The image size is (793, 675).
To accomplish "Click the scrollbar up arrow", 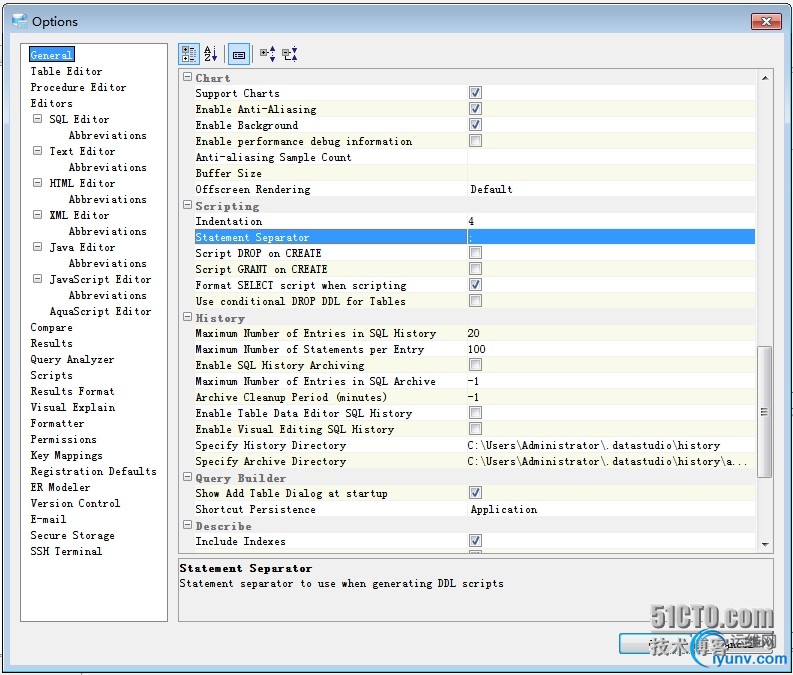I will 765,78.
